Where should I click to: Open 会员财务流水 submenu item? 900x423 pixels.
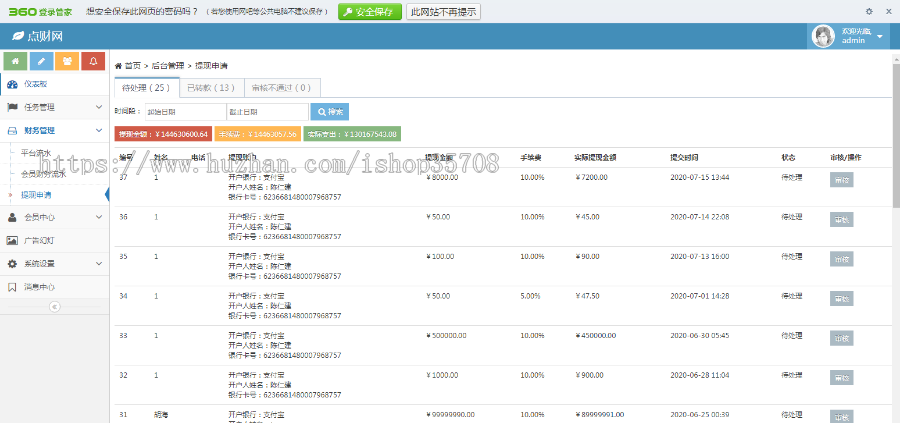[44, 174]
